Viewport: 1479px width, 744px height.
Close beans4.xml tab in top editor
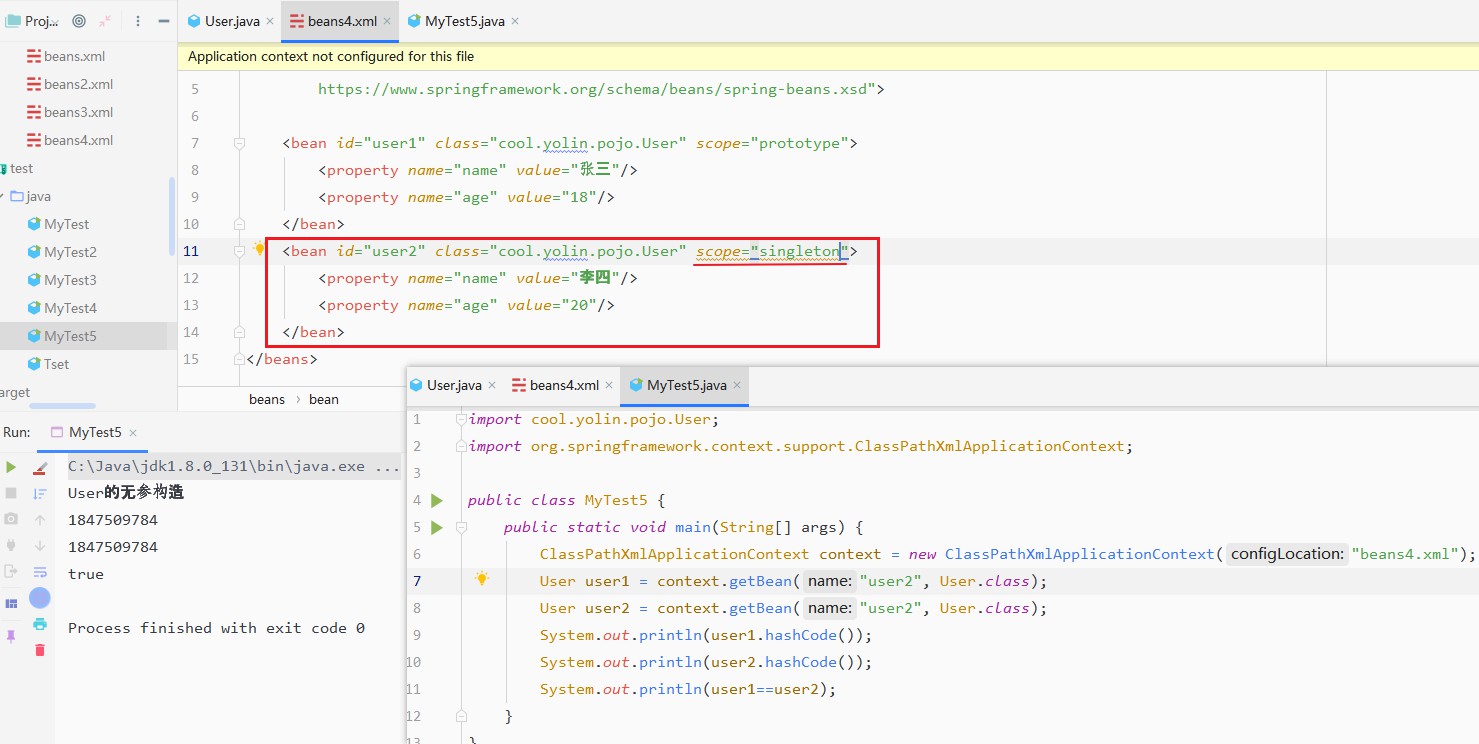point(387,21)
